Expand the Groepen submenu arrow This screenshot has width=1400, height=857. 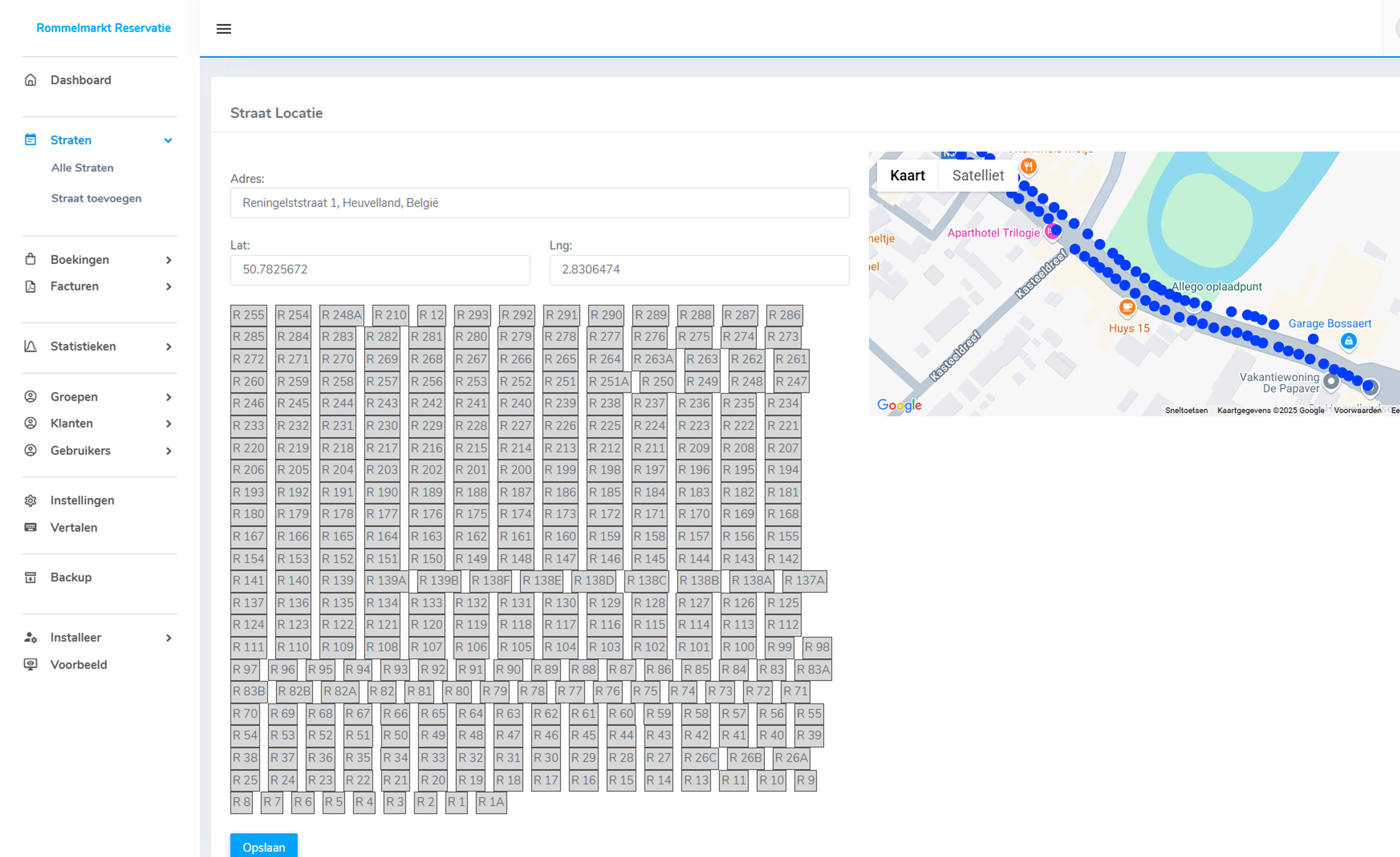pyautogui.click(x=168, y=397)
